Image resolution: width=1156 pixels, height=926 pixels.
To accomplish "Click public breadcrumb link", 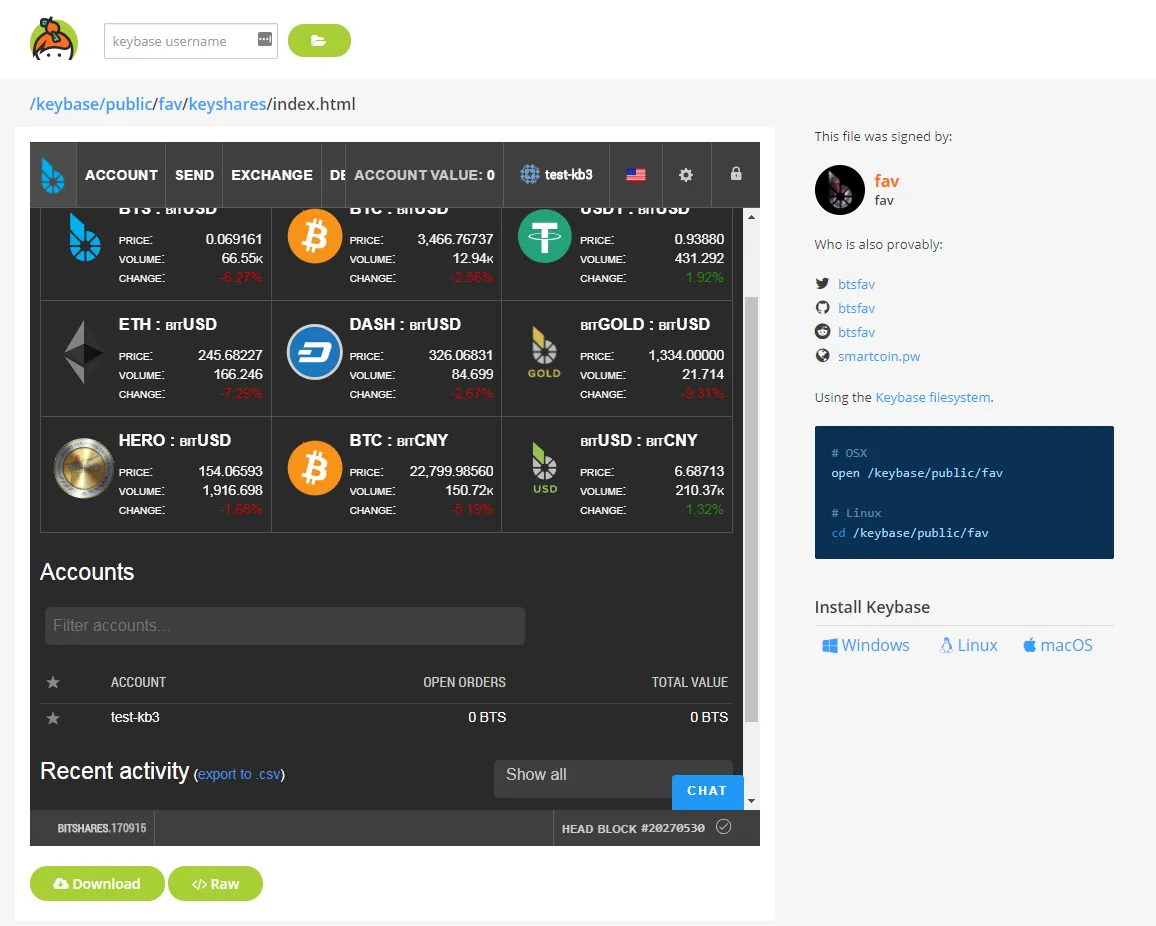I will pyautogui.click(x=129, y=104).
